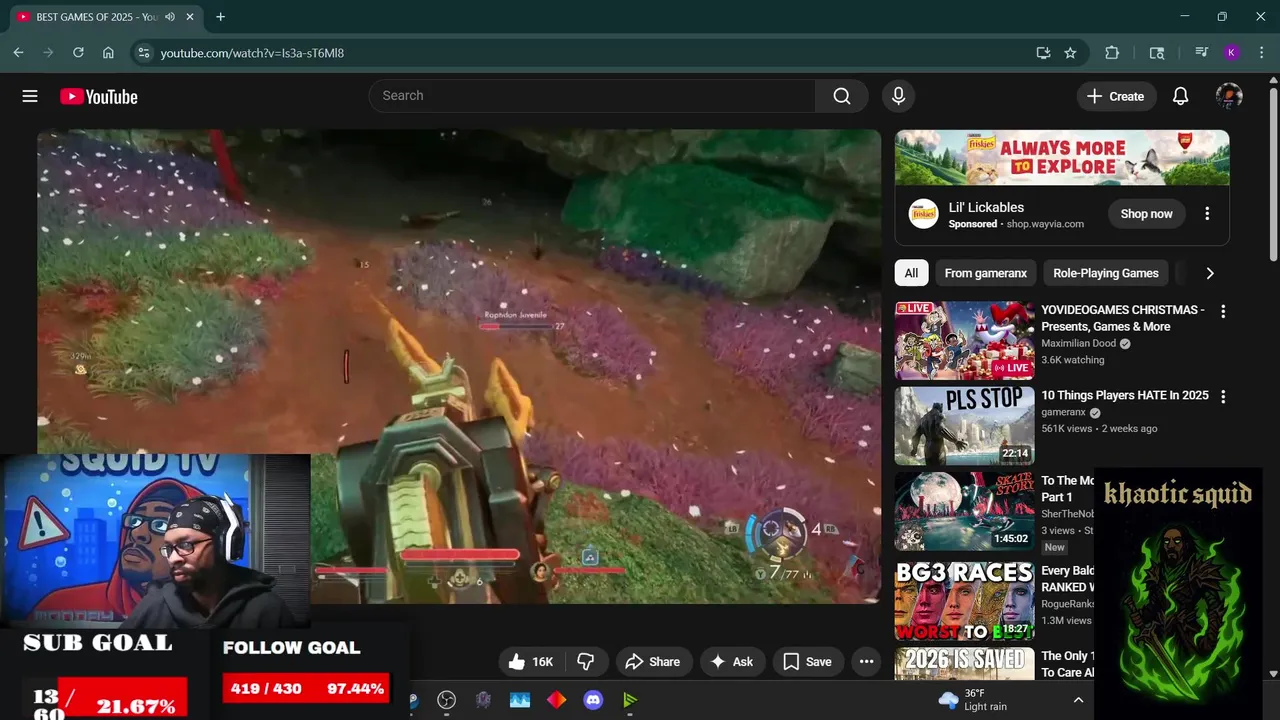Image resolution: width=1280 pixels, height=720 pixels.
Task: Click the Ask button
Action: pos(731,662)
